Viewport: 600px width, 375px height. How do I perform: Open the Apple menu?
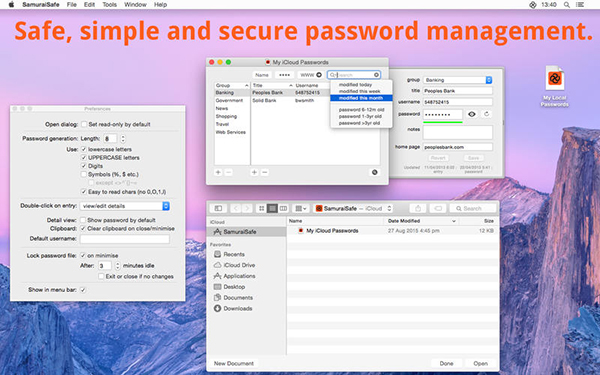tap(11, 5)
